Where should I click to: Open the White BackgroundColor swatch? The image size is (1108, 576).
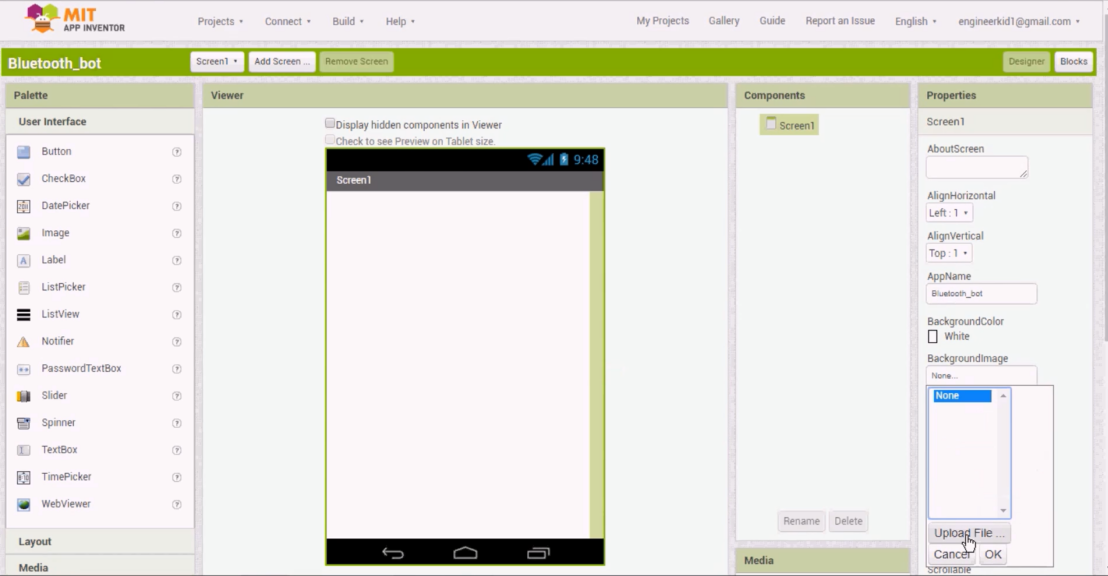(x=933, y=336)
